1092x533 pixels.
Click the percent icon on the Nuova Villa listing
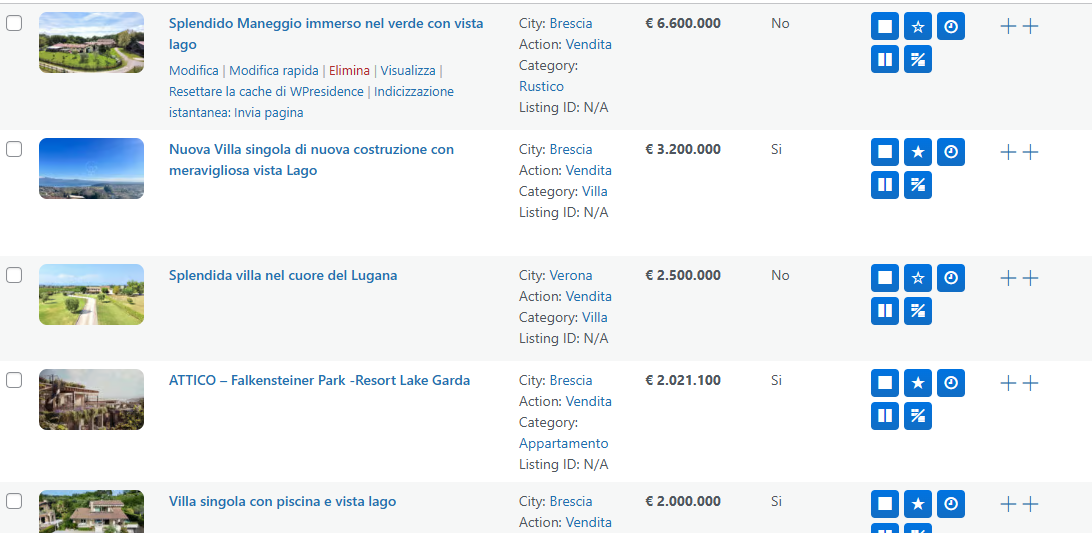[x=918, y=185]
